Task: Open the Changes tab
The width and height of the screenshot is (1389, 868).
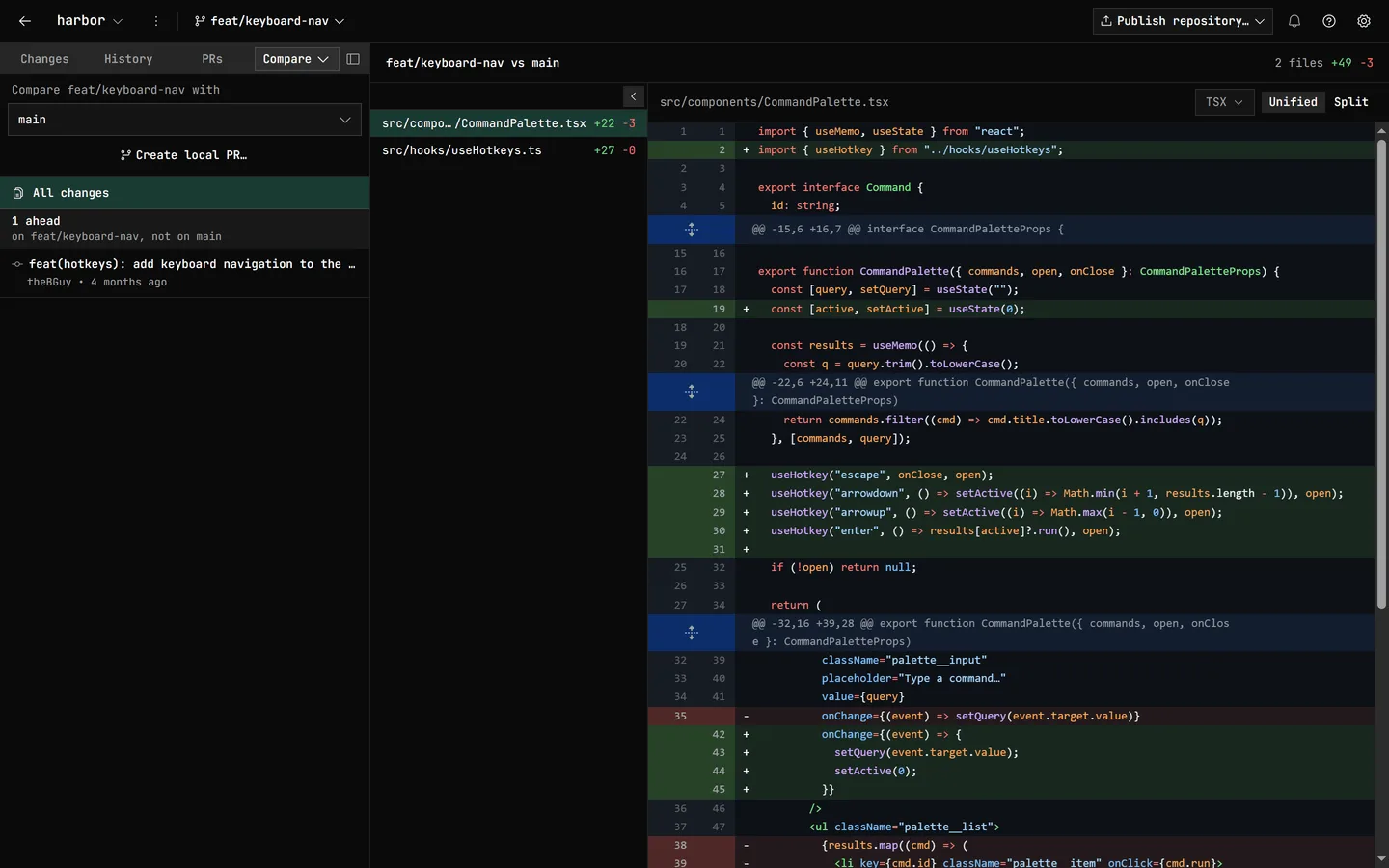Action: pos(44,59)
